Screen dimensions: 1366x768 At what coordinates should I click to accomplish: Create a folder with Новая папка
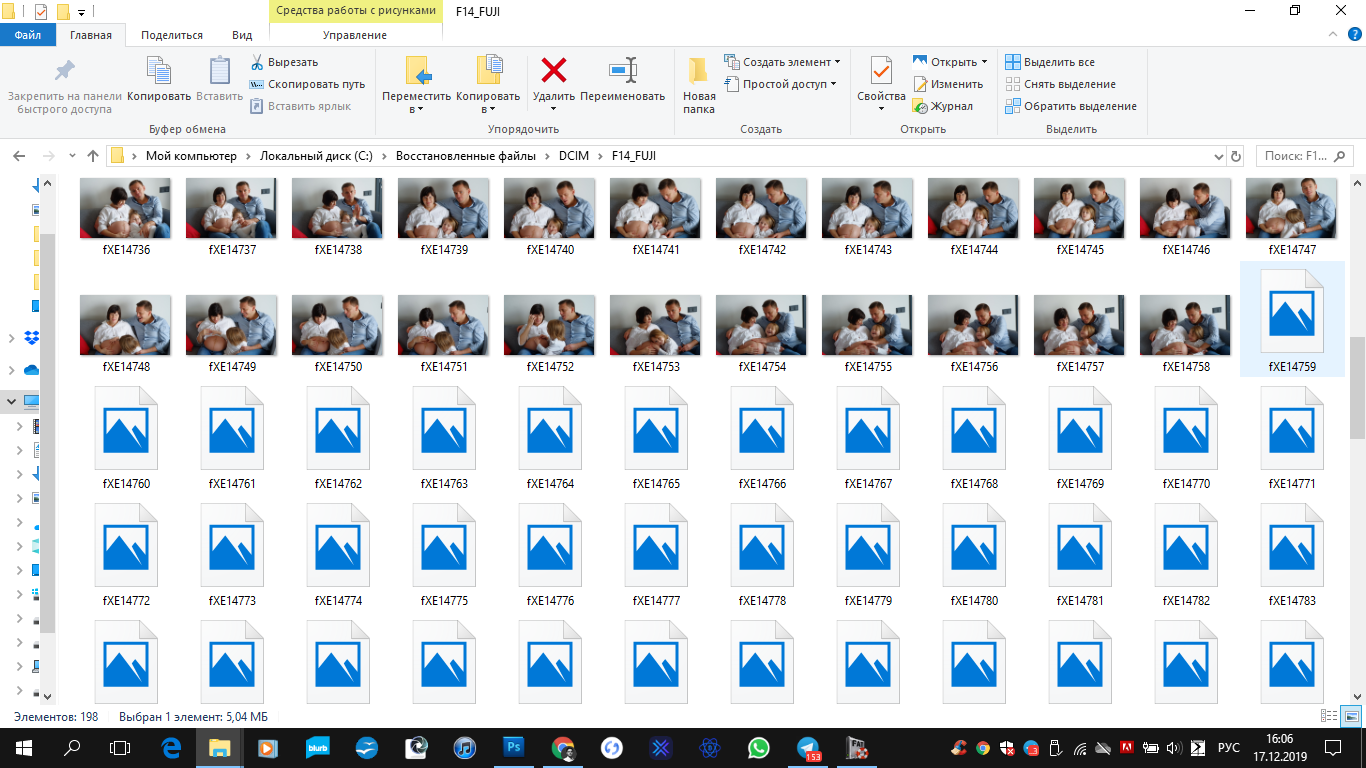click(699, 85)
